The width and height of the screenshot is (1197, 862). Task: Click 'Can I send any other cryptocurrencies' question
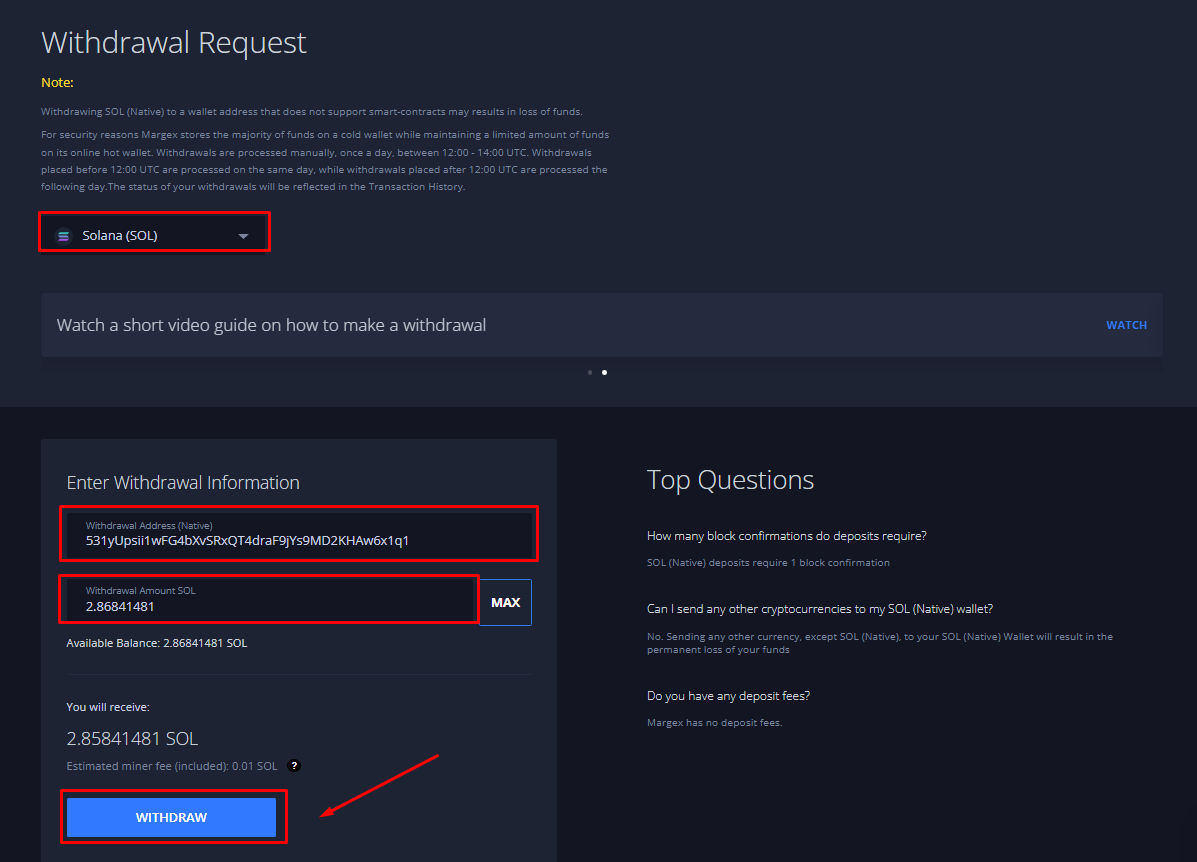click(820, 609)
